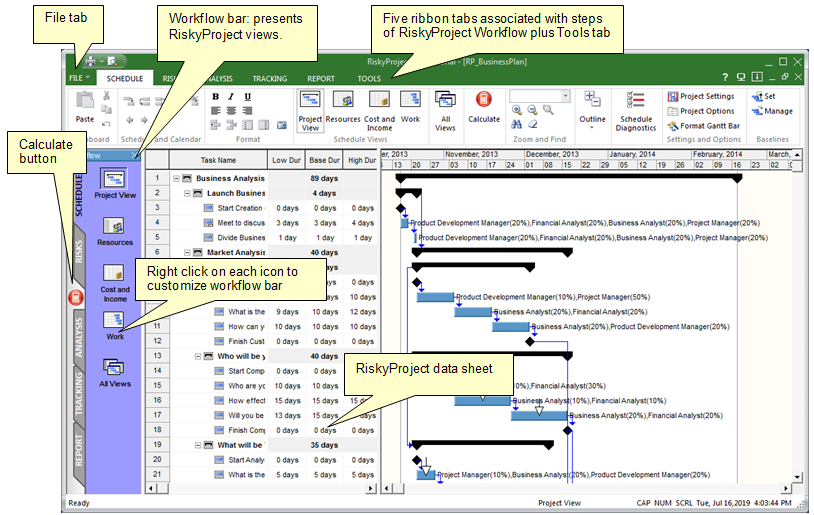Click the Undo arrow in the clipboard group
Screen dimensions: 814x515
tap(106, 124)
